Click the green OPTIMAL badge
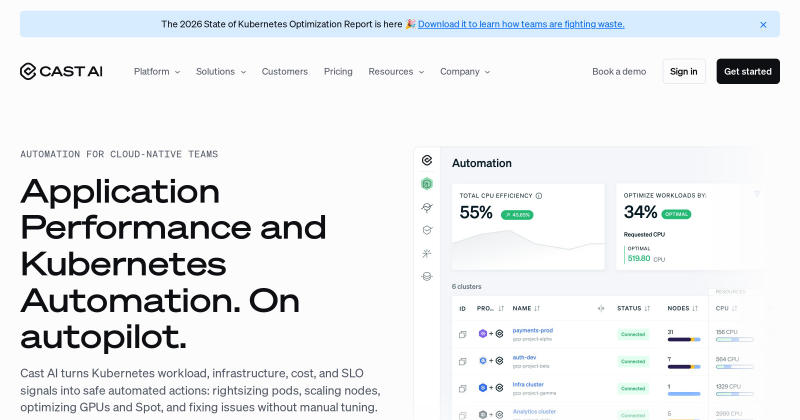This screenshot has width=800, height=420. pyautogui.click(x=676, y=214)
